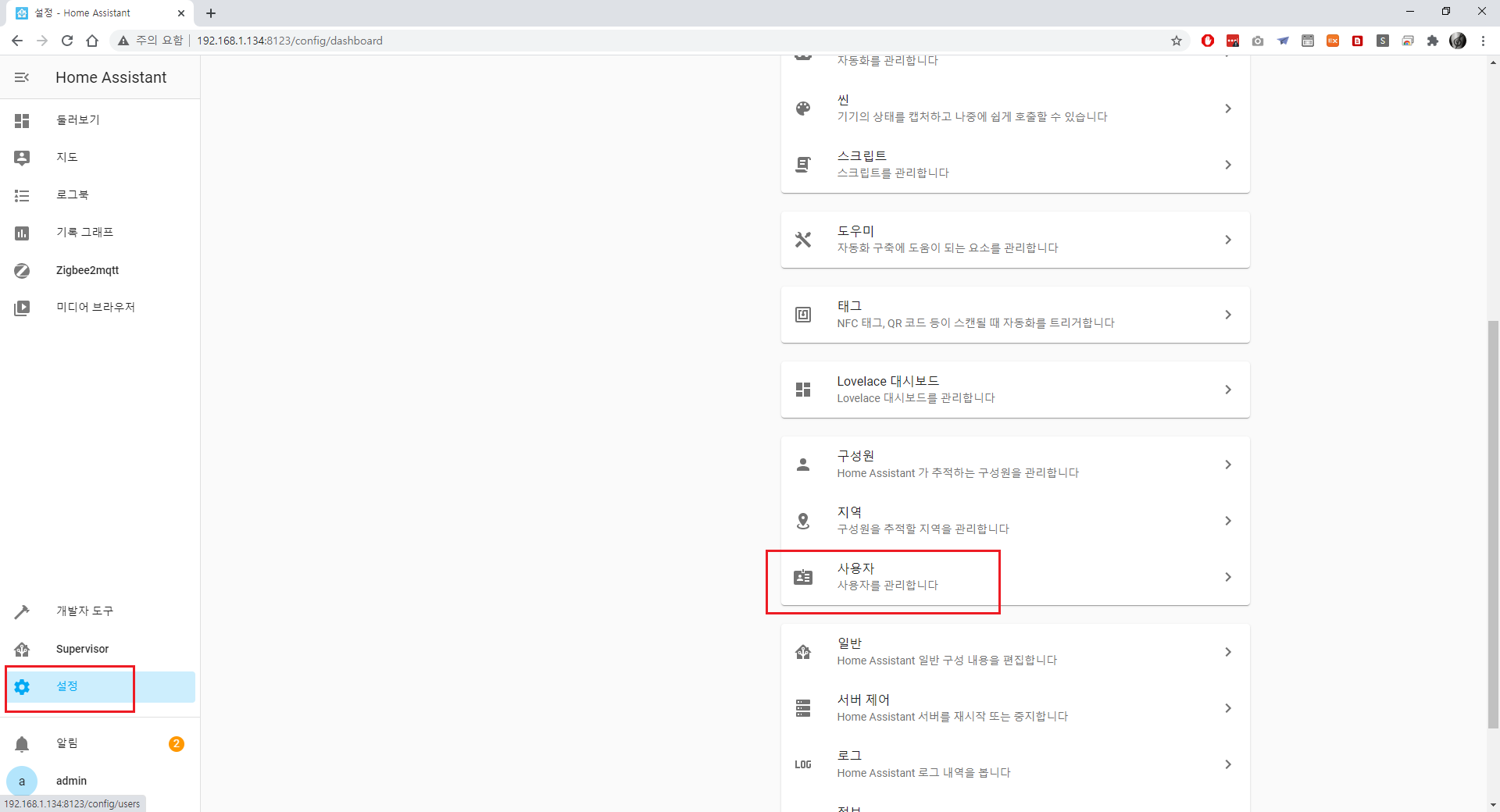The height and width of the screenshot is (812, 1500).
Task: Reload the page with the refresh button
Action: point(67,41)
